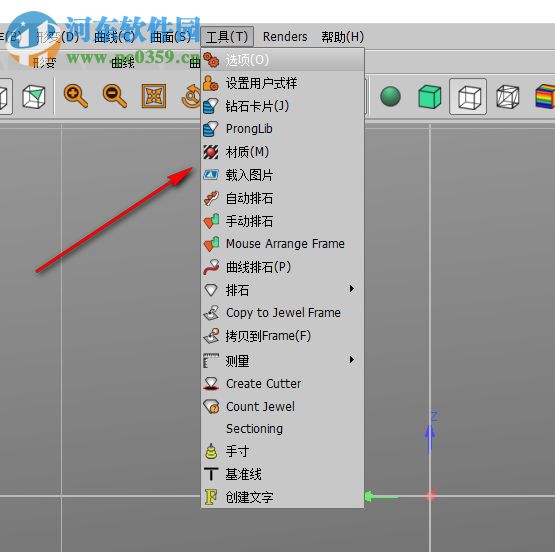The width and height of the screenshot is (555, 552).
Task: Select Mouse Arrange Frame entry
Action: tap(282, 244)
